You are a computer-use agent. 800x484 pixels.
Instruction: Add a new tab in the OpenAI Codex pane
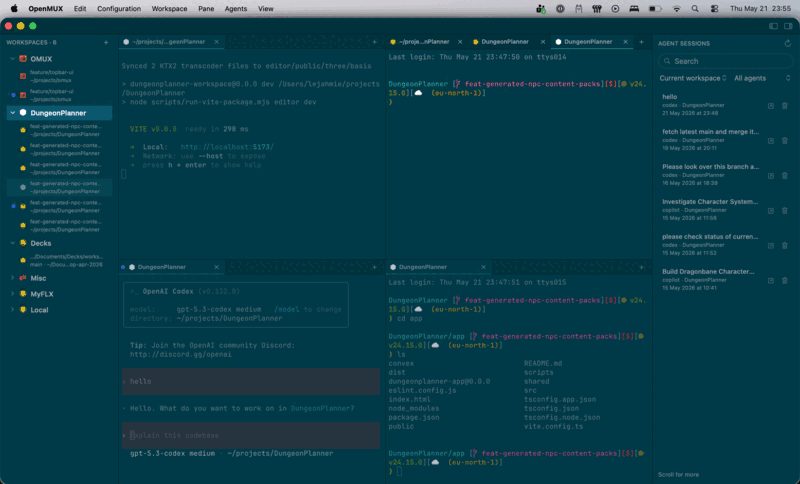coord(374,267)
